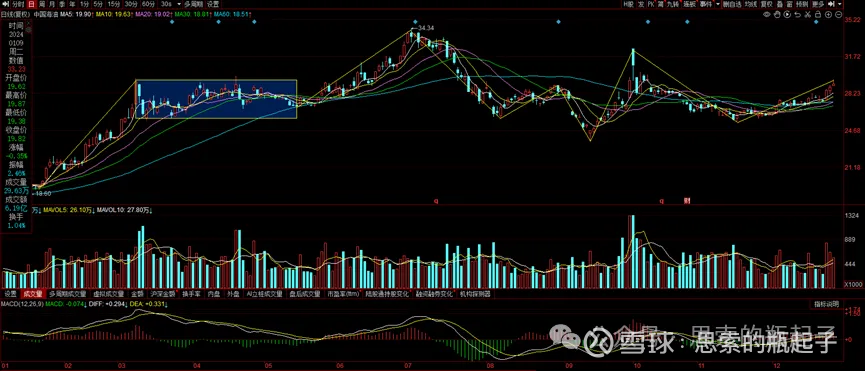Image resolution: width=865 pixels, height=371 pixels.
Task: Open the dropdown arrow after 事件
Action: click(x=718, y=4)
